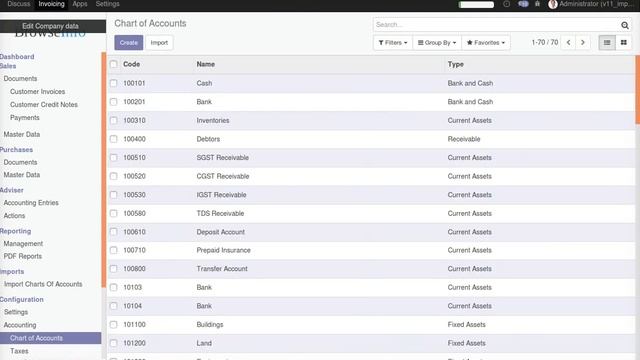Viewport: 640px width, 360px height.
Task: Open Payments in the sidebar
Action: (x=24, y=118)
